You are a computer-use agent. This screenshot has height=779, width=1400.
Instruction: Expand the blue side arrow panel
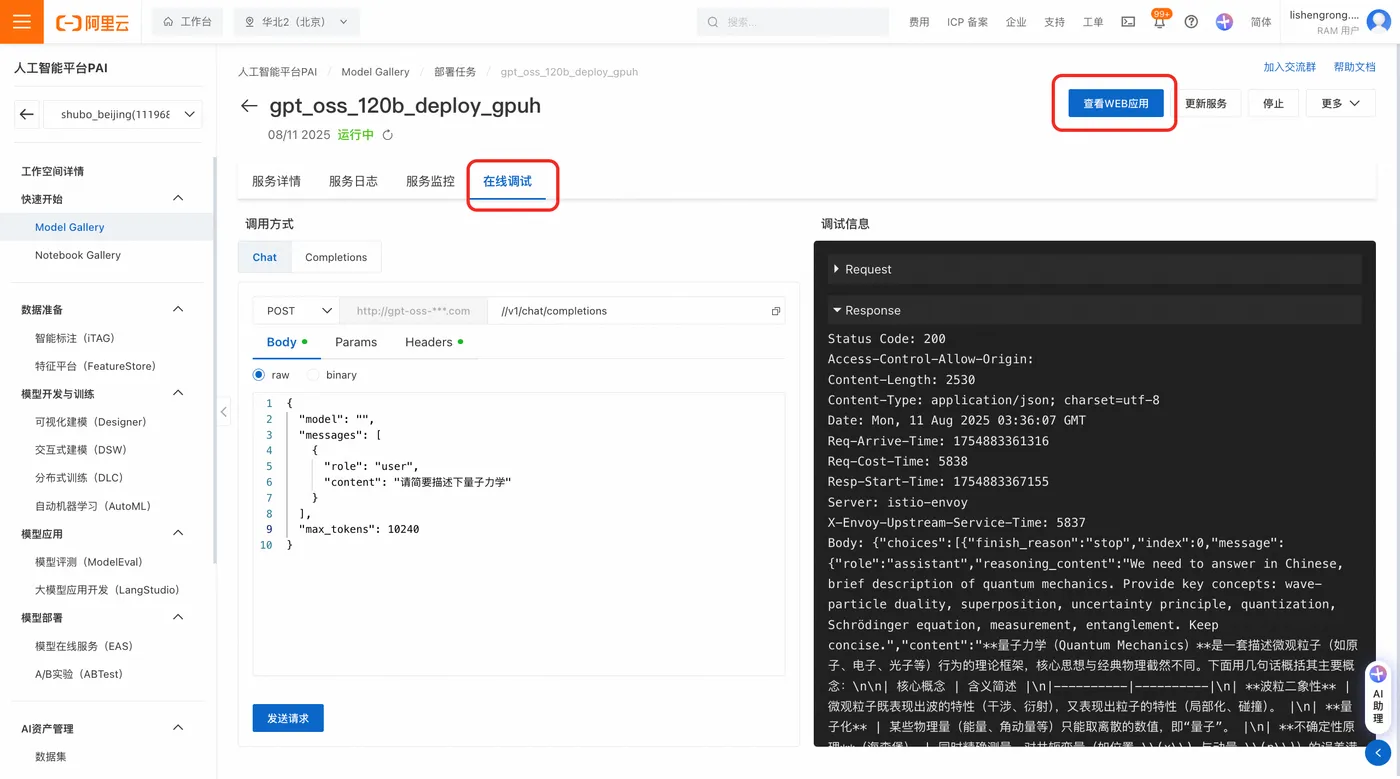tap(1379, 753)
